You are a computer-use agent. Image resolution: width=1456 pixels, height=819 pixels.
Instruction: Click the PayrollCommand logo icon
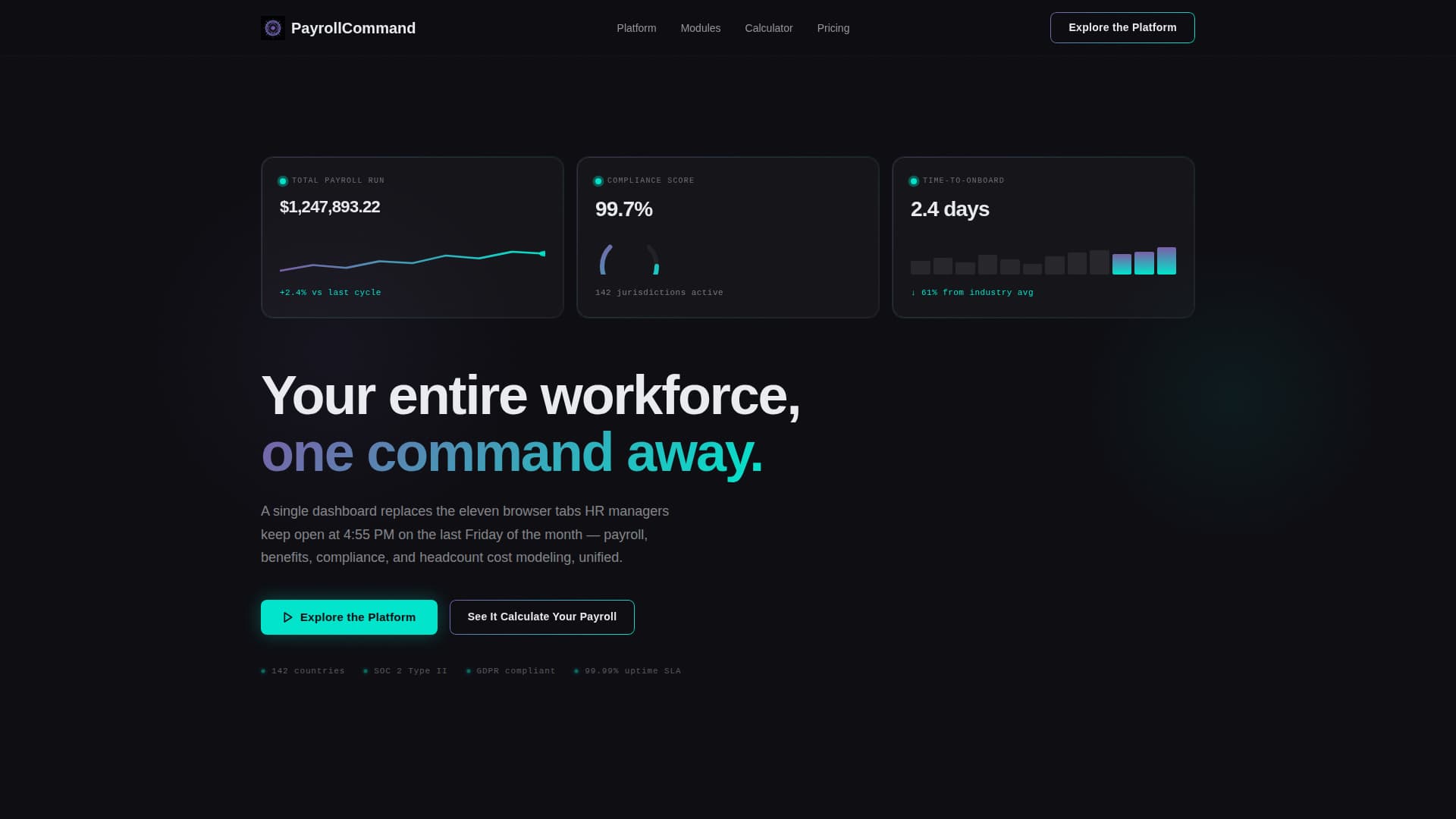click(x=273, y=28)
